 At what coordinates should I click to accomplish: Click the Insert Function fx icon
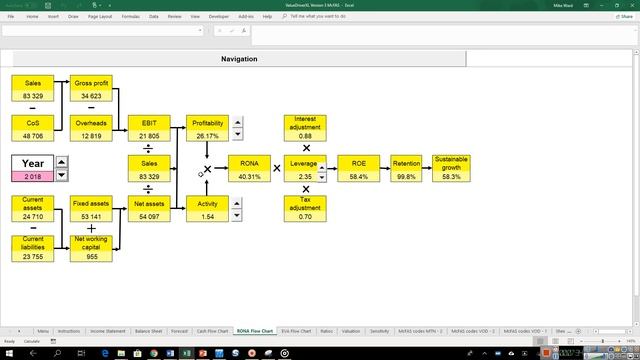pos(244,31)
